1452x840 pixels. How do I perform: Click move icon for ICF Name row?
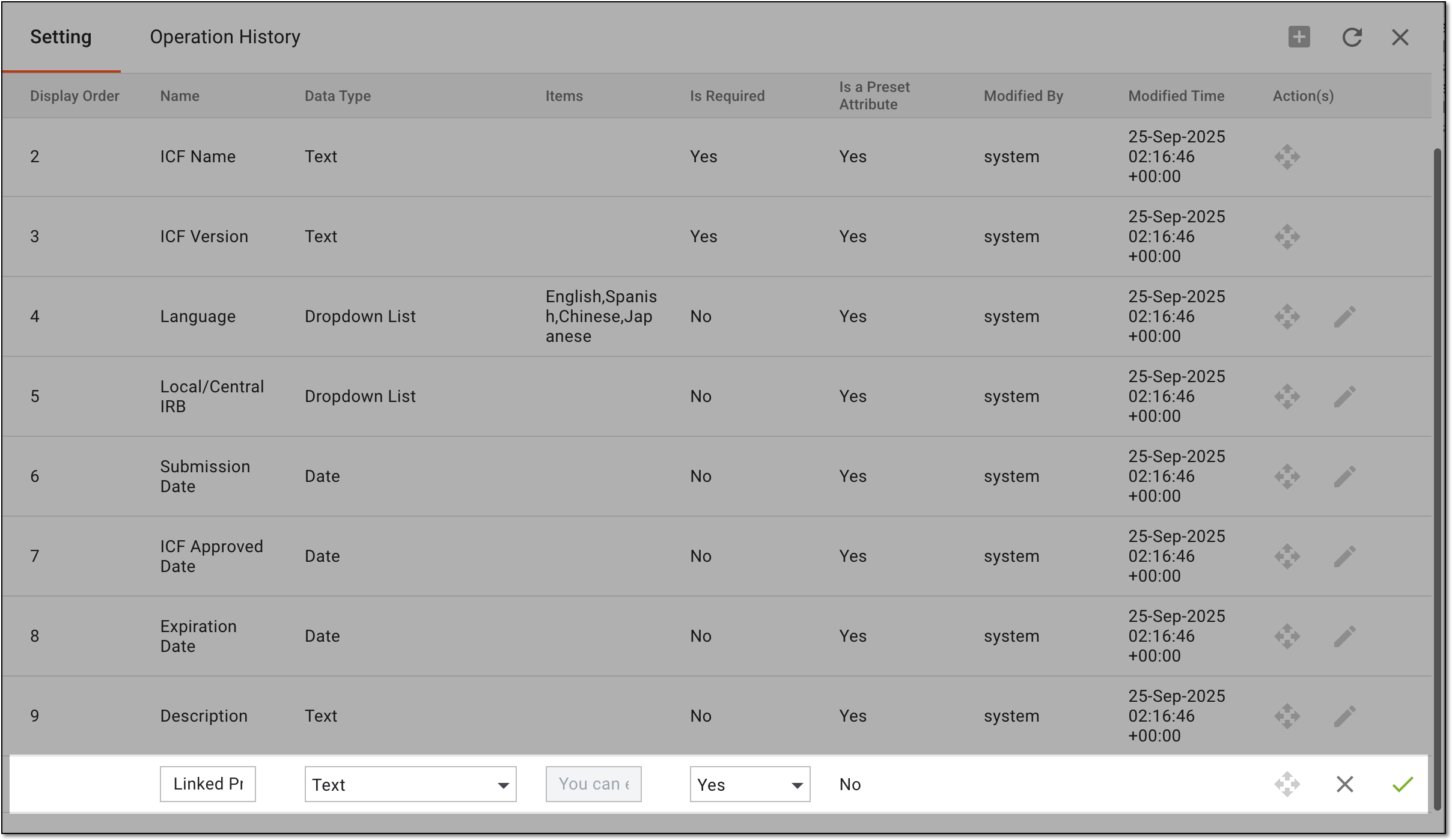tap(1287, 157)
